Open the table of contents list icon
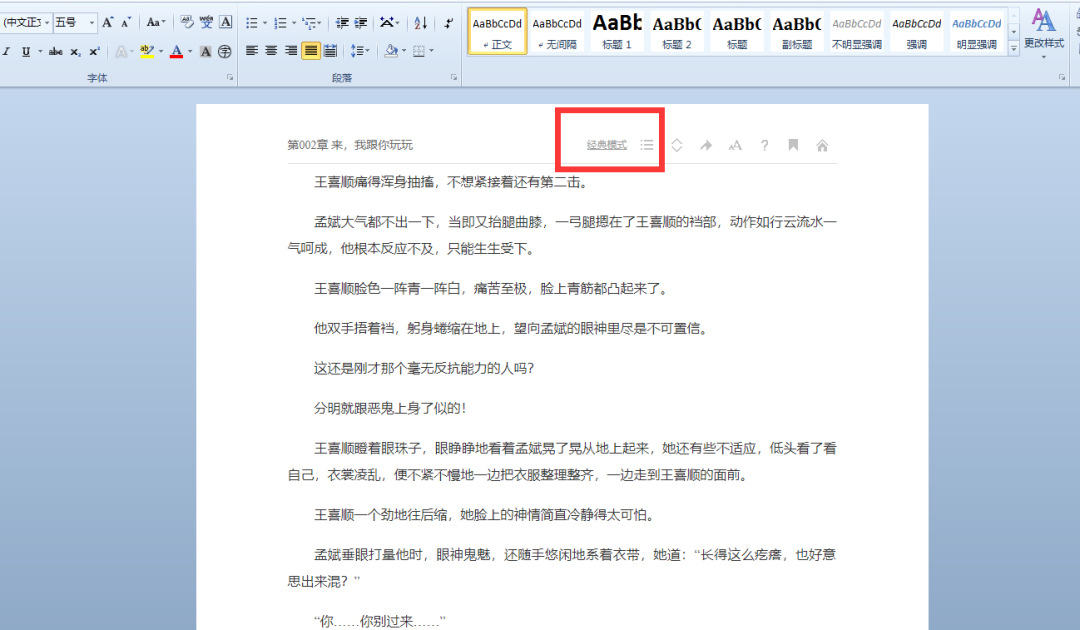This screenshot has width=1080, height=630. 647,144
